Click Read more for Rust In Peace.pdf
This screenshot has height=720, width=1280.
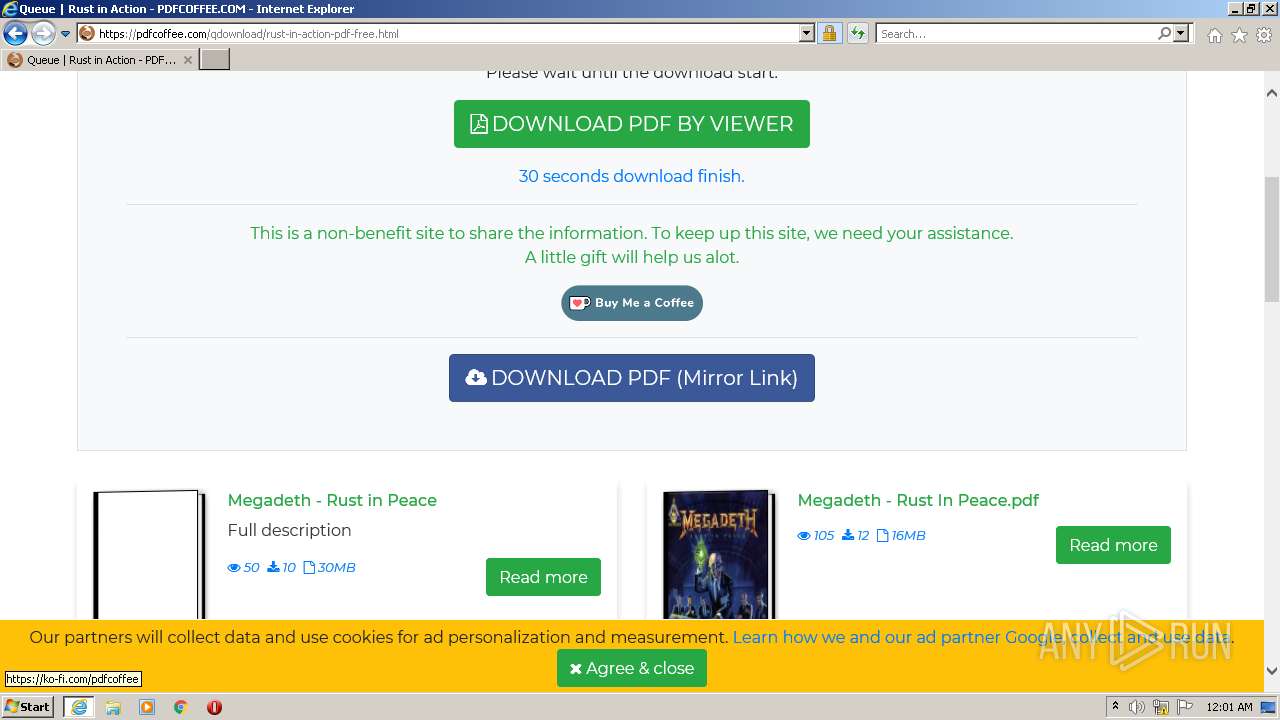1113,545
